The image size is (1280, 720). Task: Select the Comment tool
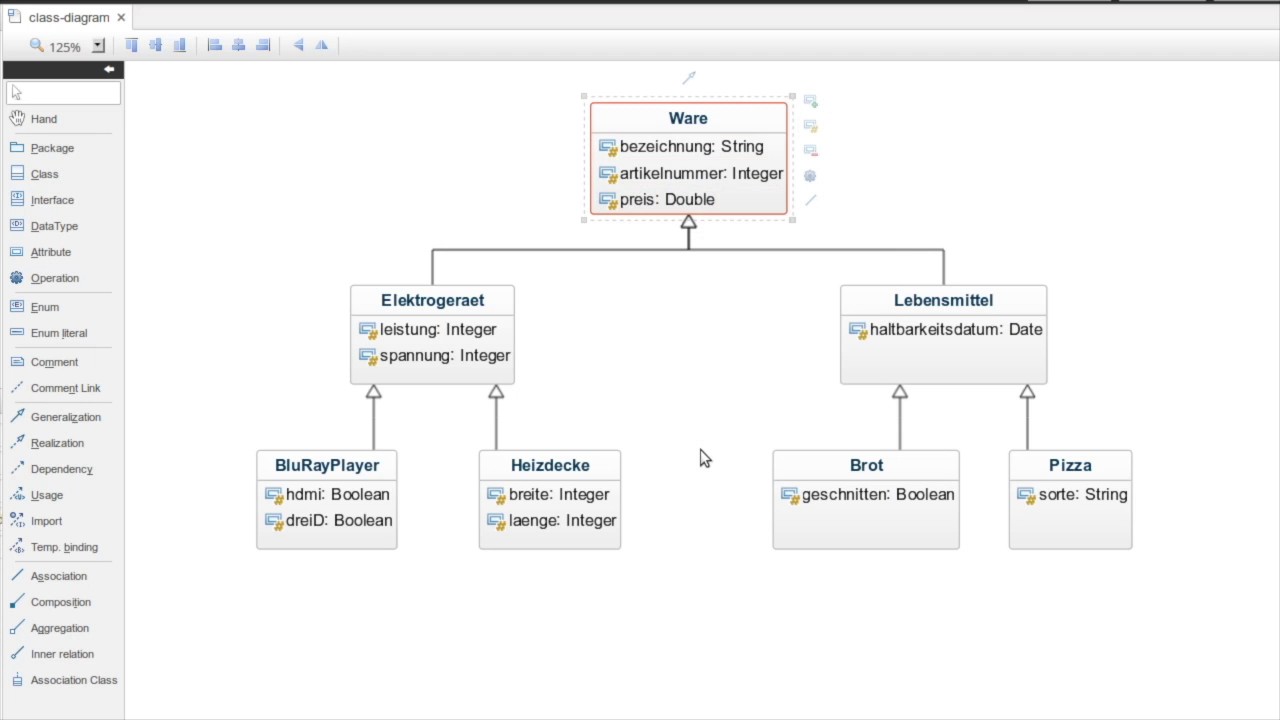[44, 362]
